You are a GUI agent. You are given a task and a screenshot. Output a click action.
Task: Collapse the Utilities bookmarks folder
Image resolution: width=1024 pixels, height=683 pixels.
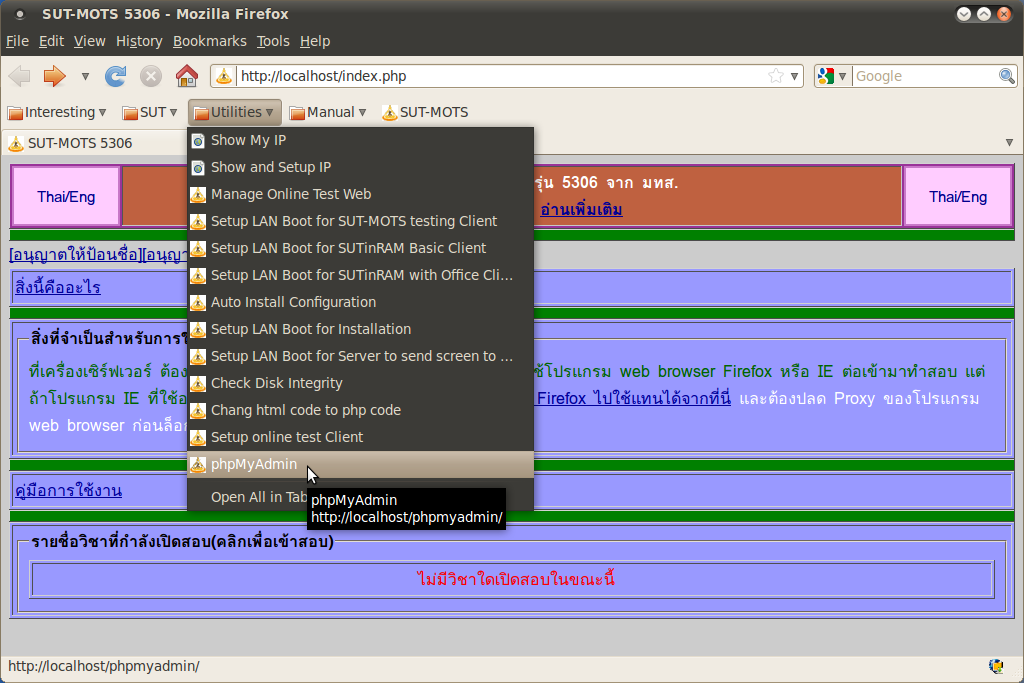[x=234, y=112]
